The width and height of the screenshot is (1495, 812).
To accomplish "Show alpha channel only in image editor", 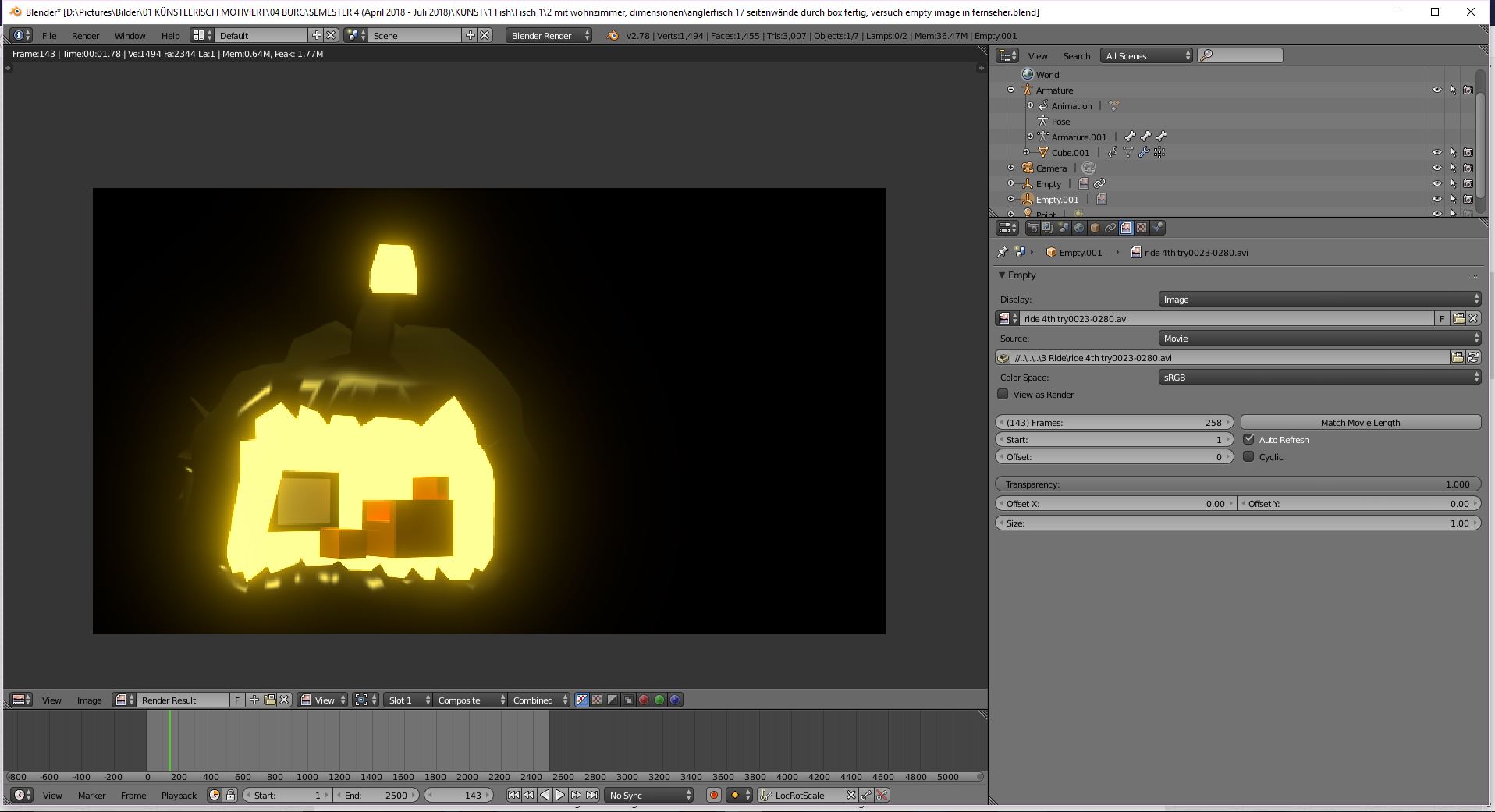I will coord(613,700).
